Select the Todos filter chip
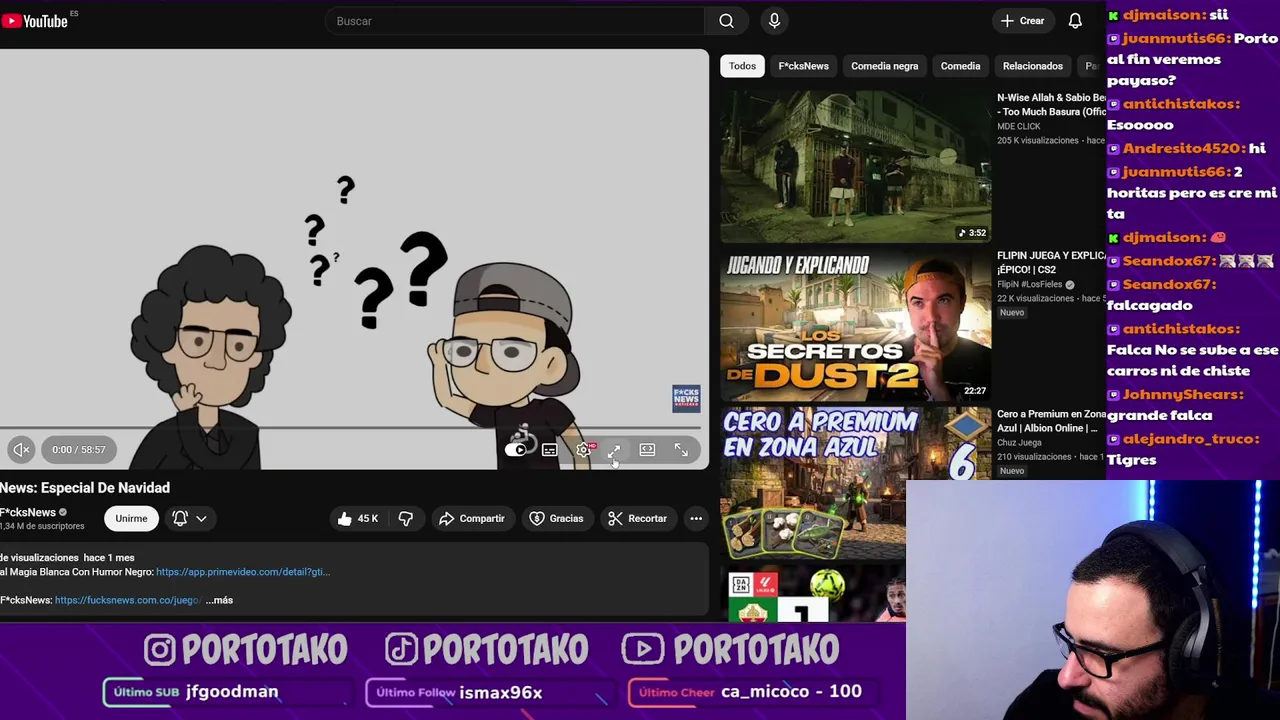1280x720 pixels. pyautogui.click(x=742, y=66)
